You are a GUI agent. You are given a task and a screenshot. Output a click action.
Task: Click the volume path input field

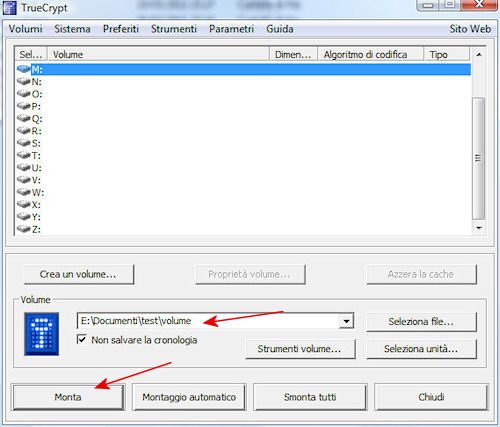coord(208,321)
